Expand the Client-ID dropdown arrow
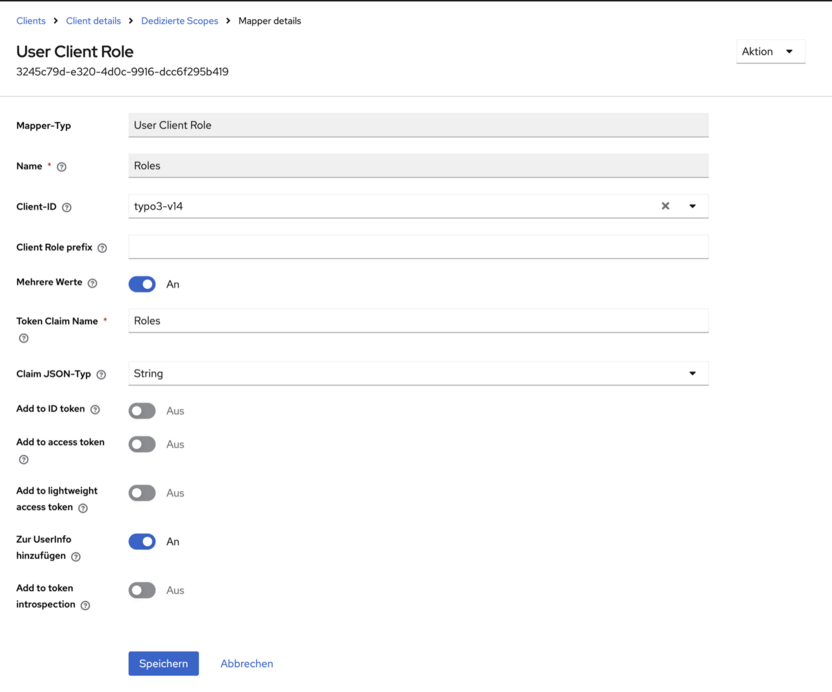The width and height of the screenshot is (832, 692). coord(692,206)
